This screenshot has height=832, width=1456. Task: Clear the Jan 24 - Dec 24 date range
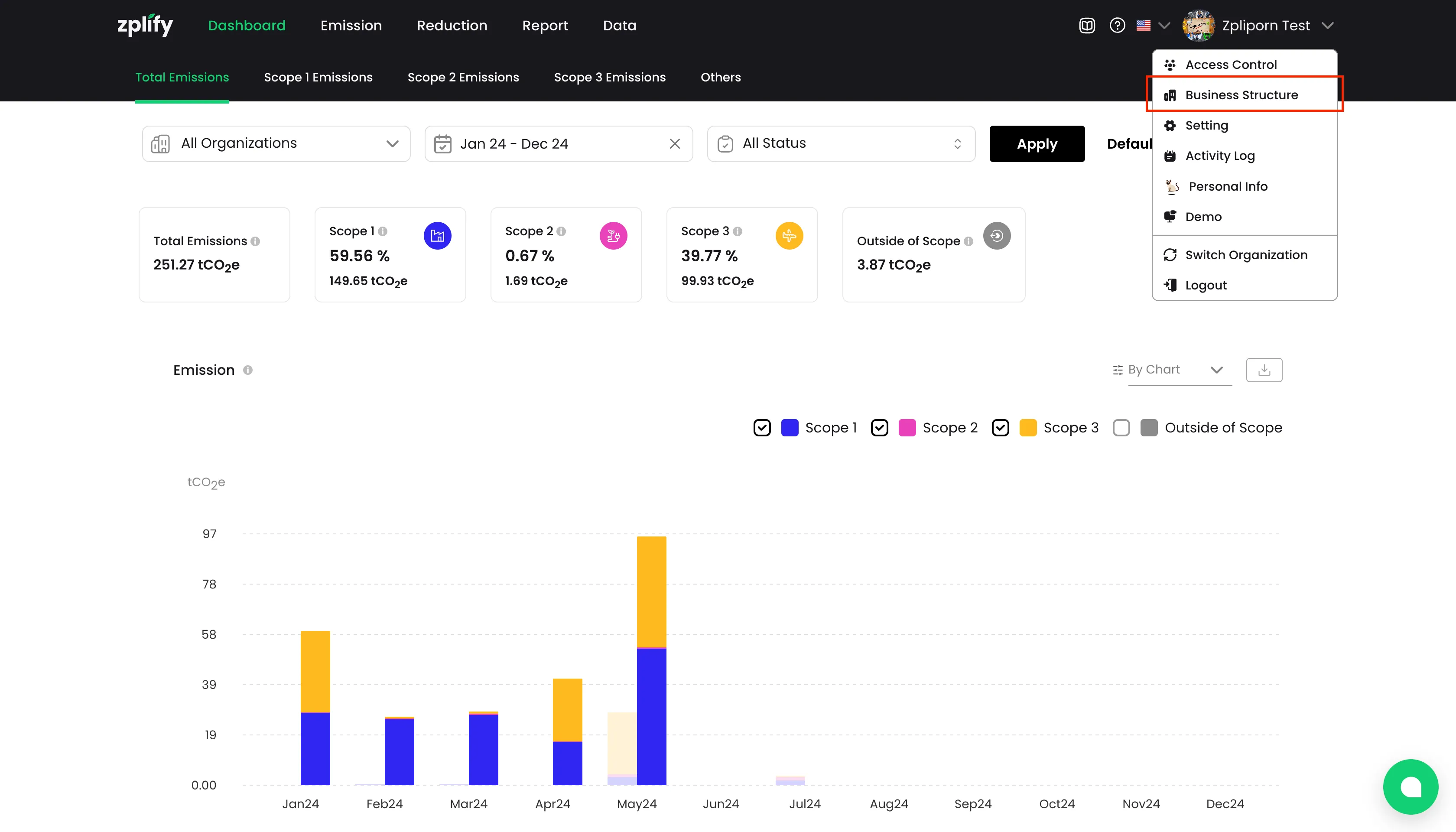675,143
